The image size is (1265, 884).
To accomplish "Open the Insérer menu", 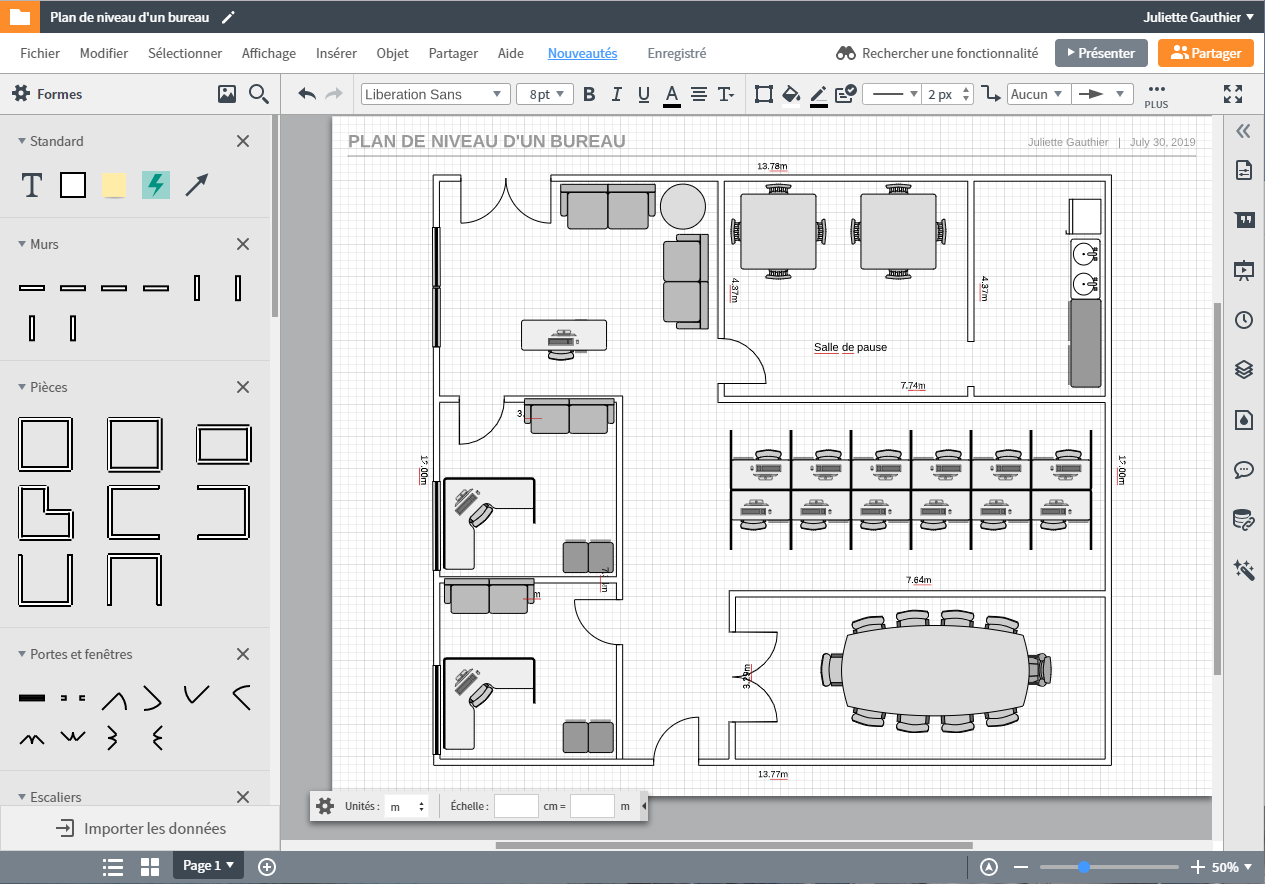I will (336, 53).
